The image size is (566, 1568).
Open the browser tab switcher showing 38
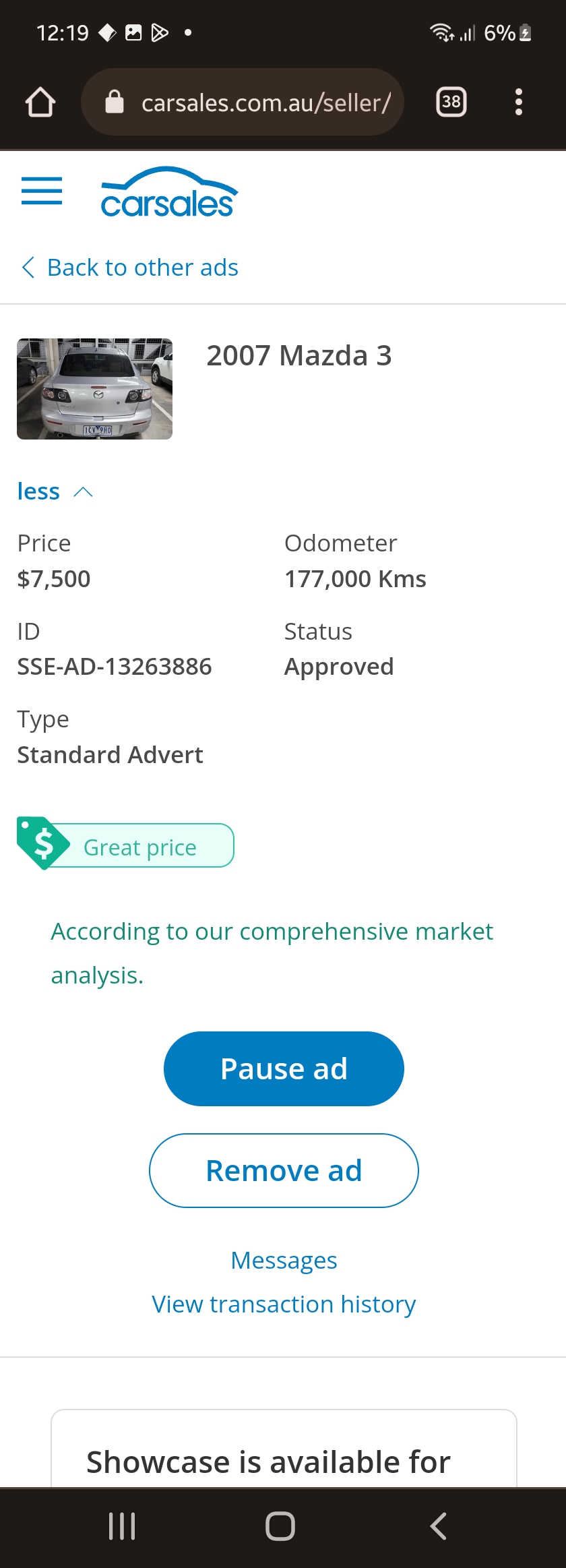pos(451,102)
